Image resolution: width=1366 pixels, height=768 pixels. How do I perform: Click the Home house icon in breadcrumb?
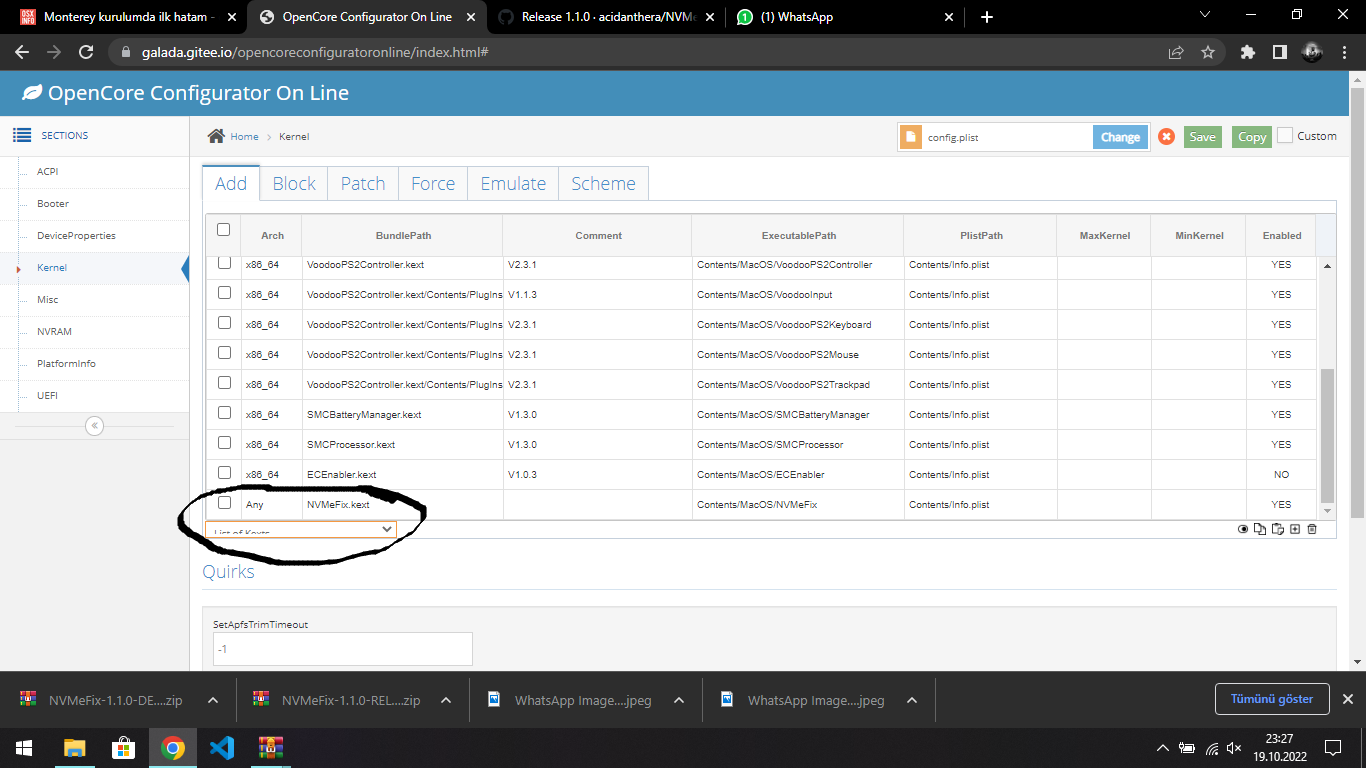pos(215,136)
